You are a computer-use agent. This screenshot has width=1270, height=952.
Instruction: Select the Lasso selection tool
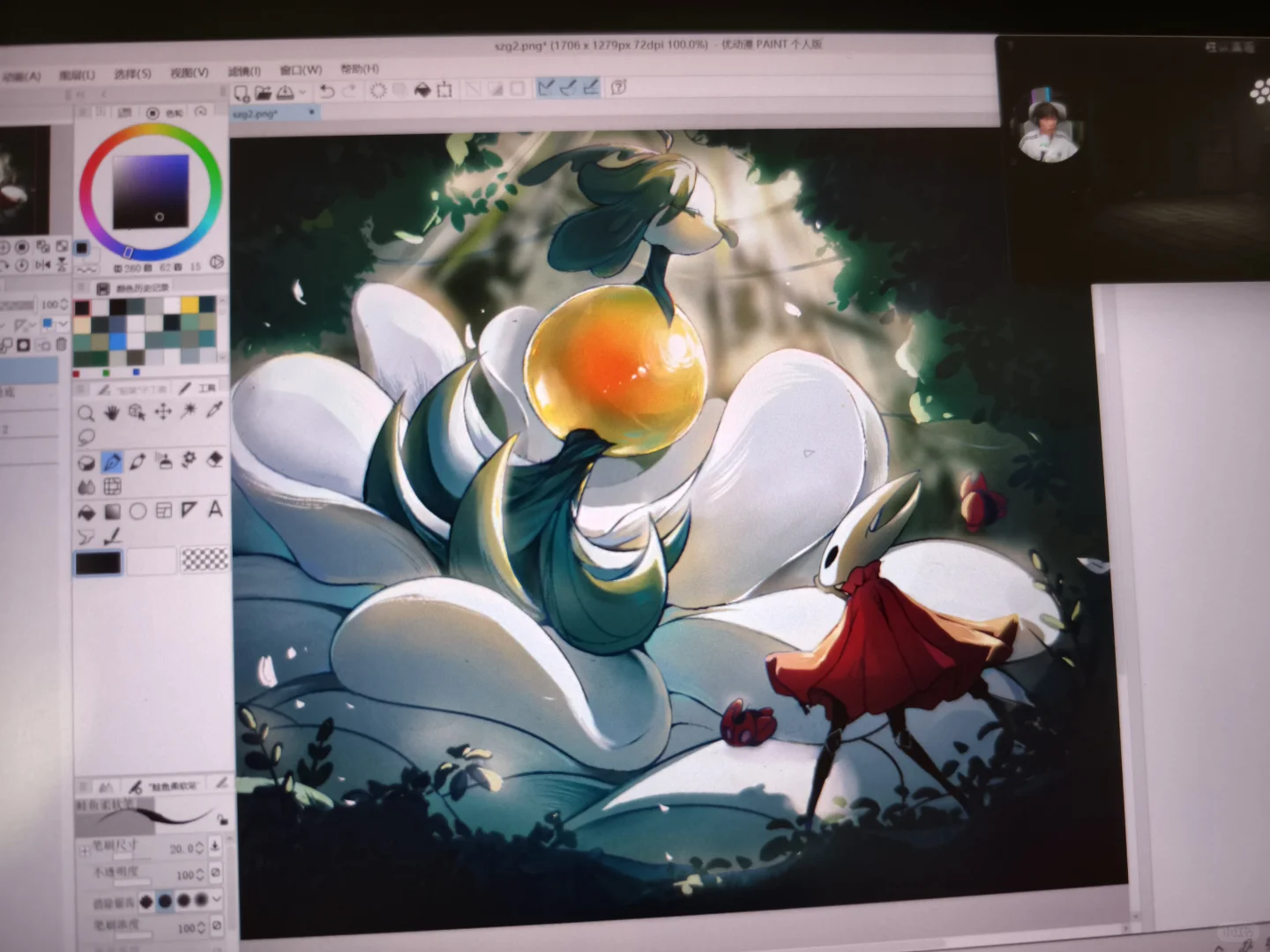point(86,437)
